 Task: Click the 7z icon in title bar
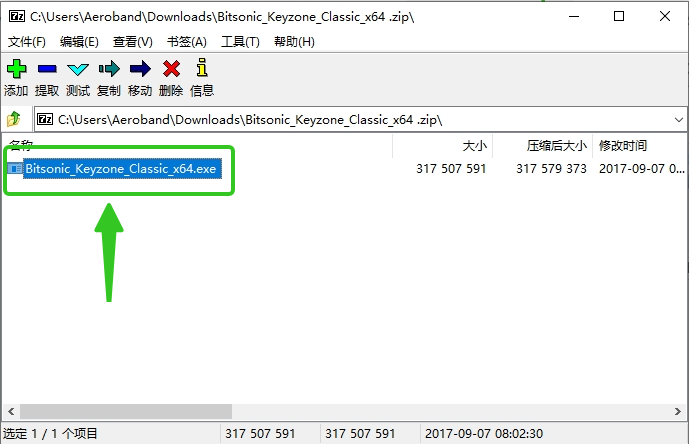click(x=17, y=17)
